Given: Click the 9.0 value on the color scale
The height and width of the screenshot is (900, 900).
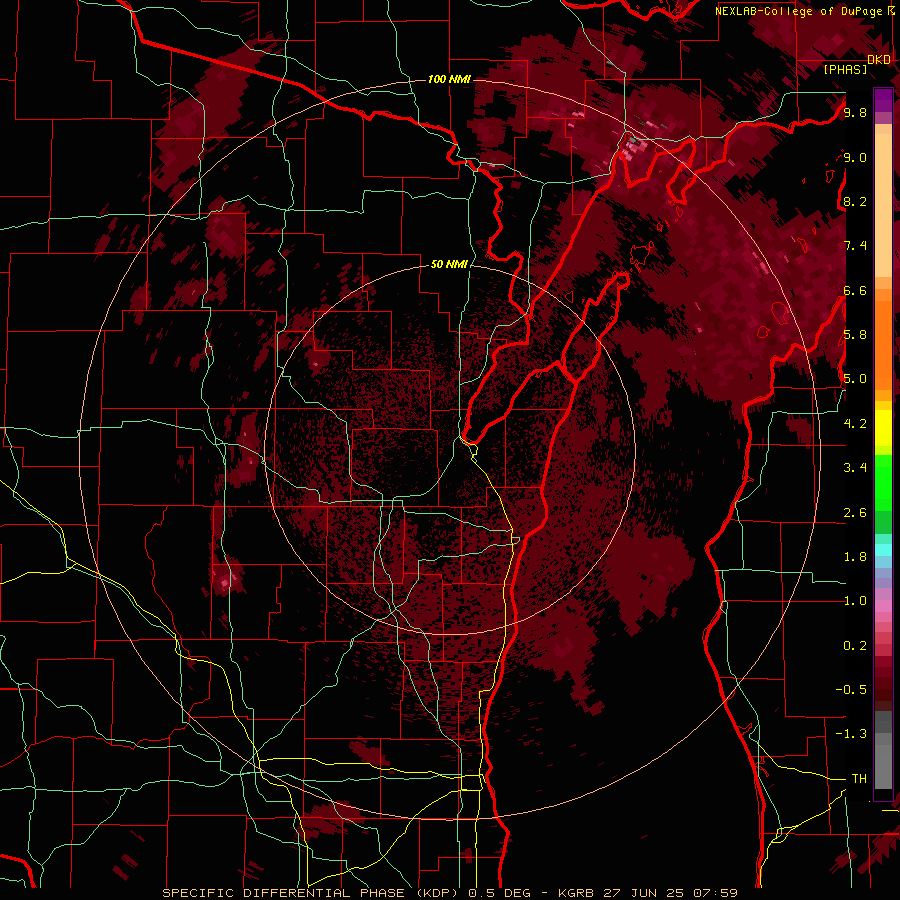Looking at the screenshot, I should [855, 157].
